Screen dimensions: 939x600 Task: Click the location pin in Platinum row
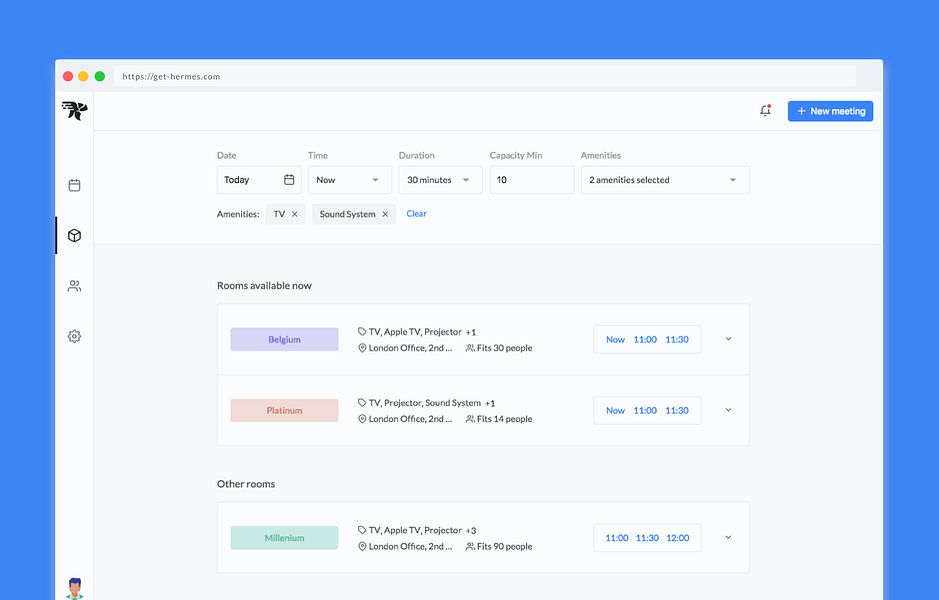tap(362, 419)
